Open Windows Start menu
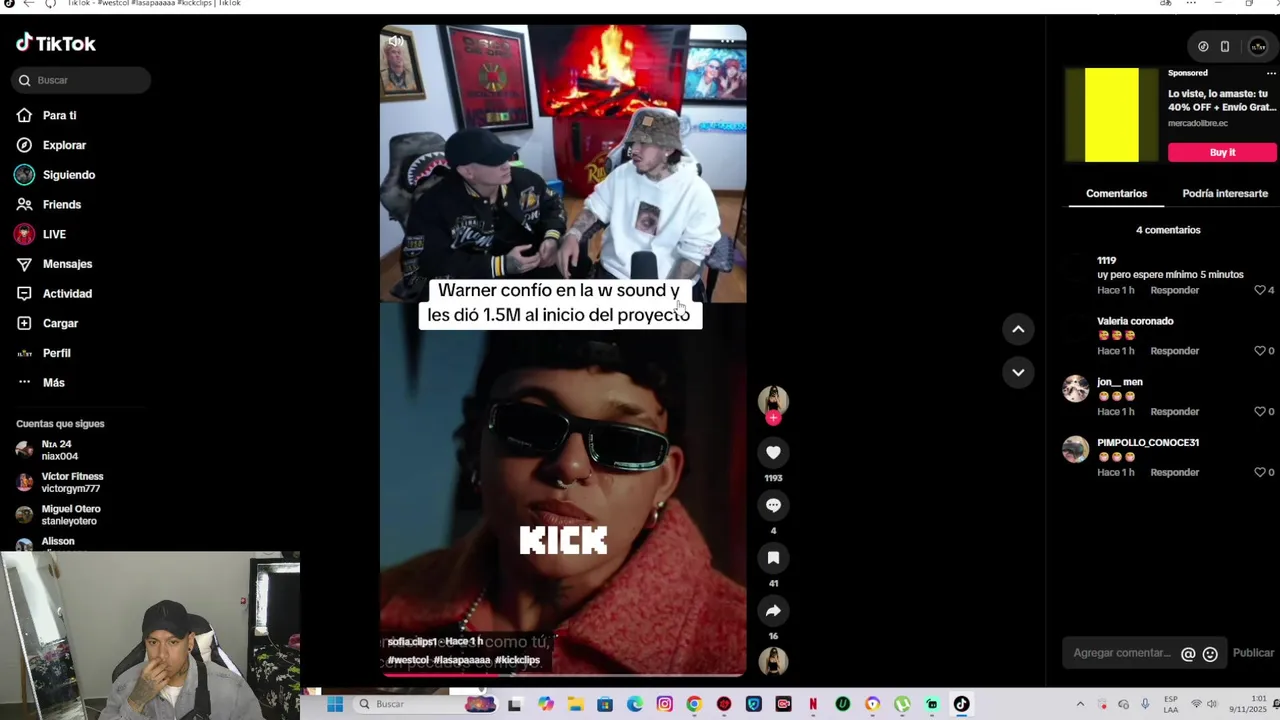 pyautogui.click(x=335, y=704)
